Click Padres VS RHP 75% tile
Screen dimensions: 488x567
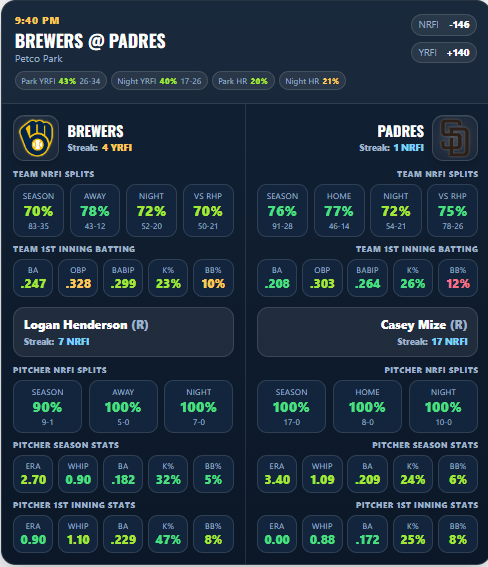[453, 210]
